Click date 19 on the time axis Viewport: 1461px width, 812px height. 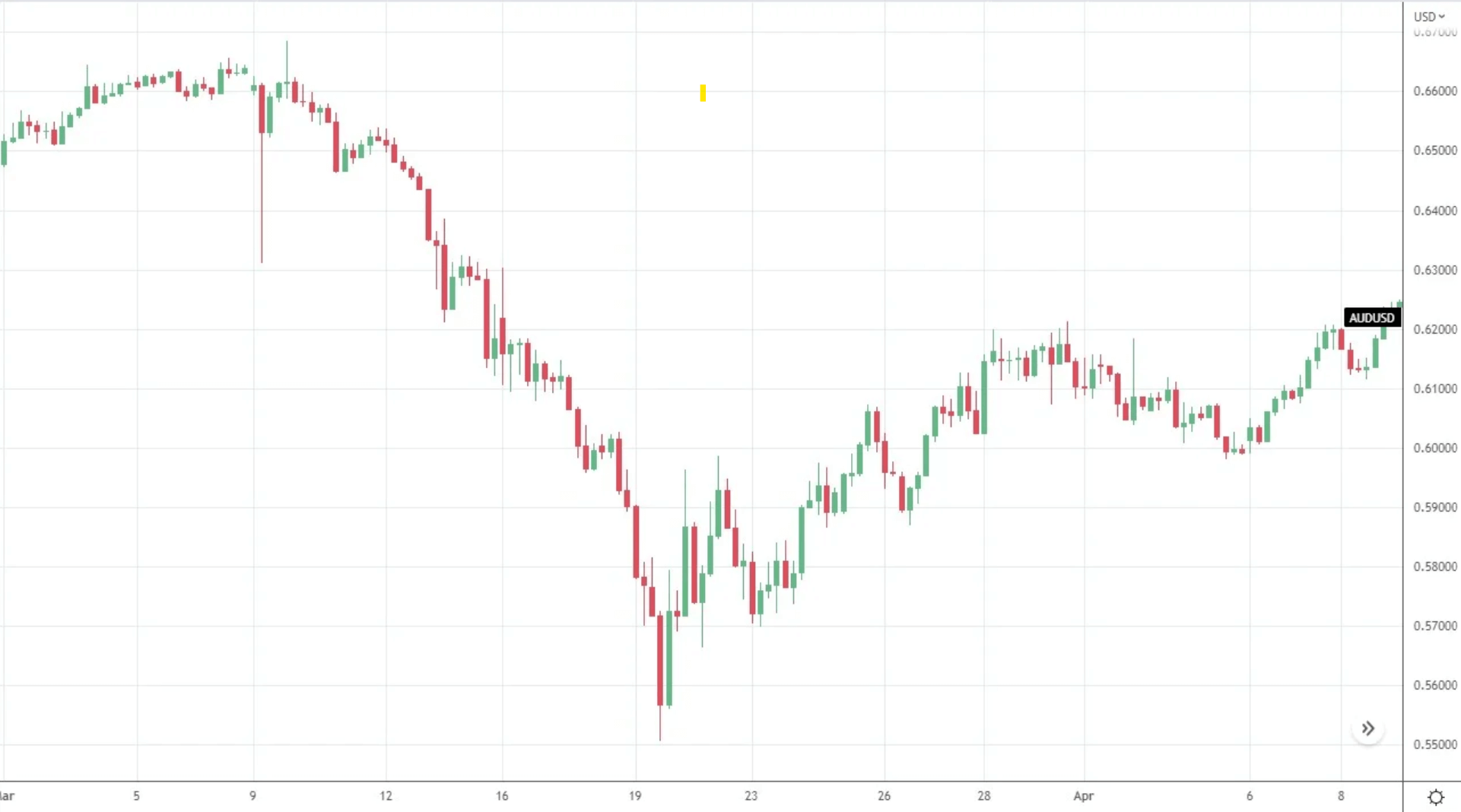coord(635,796)
